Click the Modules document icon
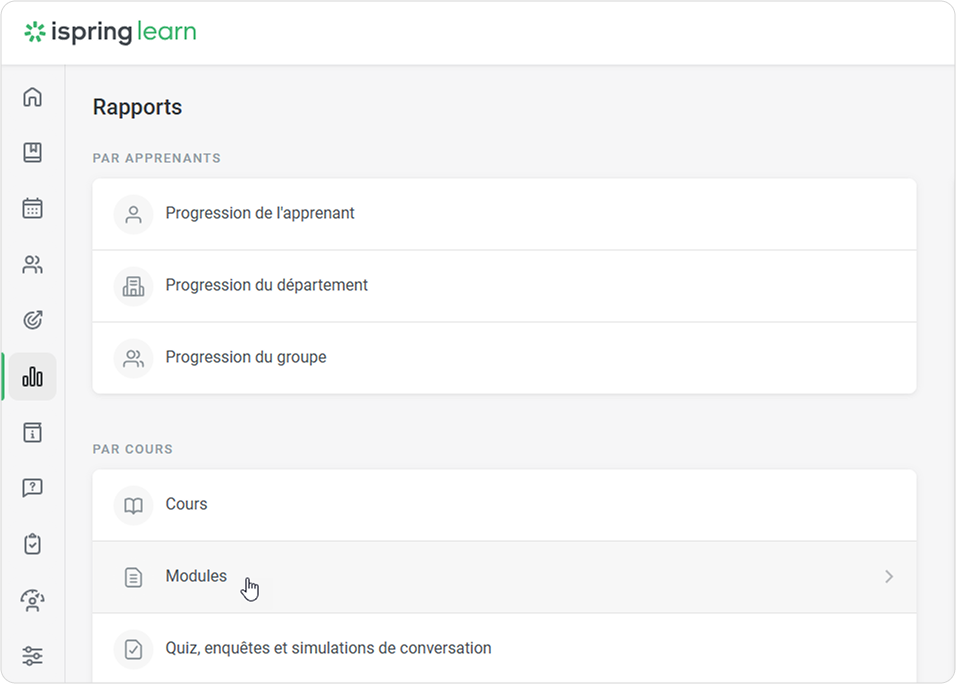Viewport: 956px width, 684px height. pos(133,577)
